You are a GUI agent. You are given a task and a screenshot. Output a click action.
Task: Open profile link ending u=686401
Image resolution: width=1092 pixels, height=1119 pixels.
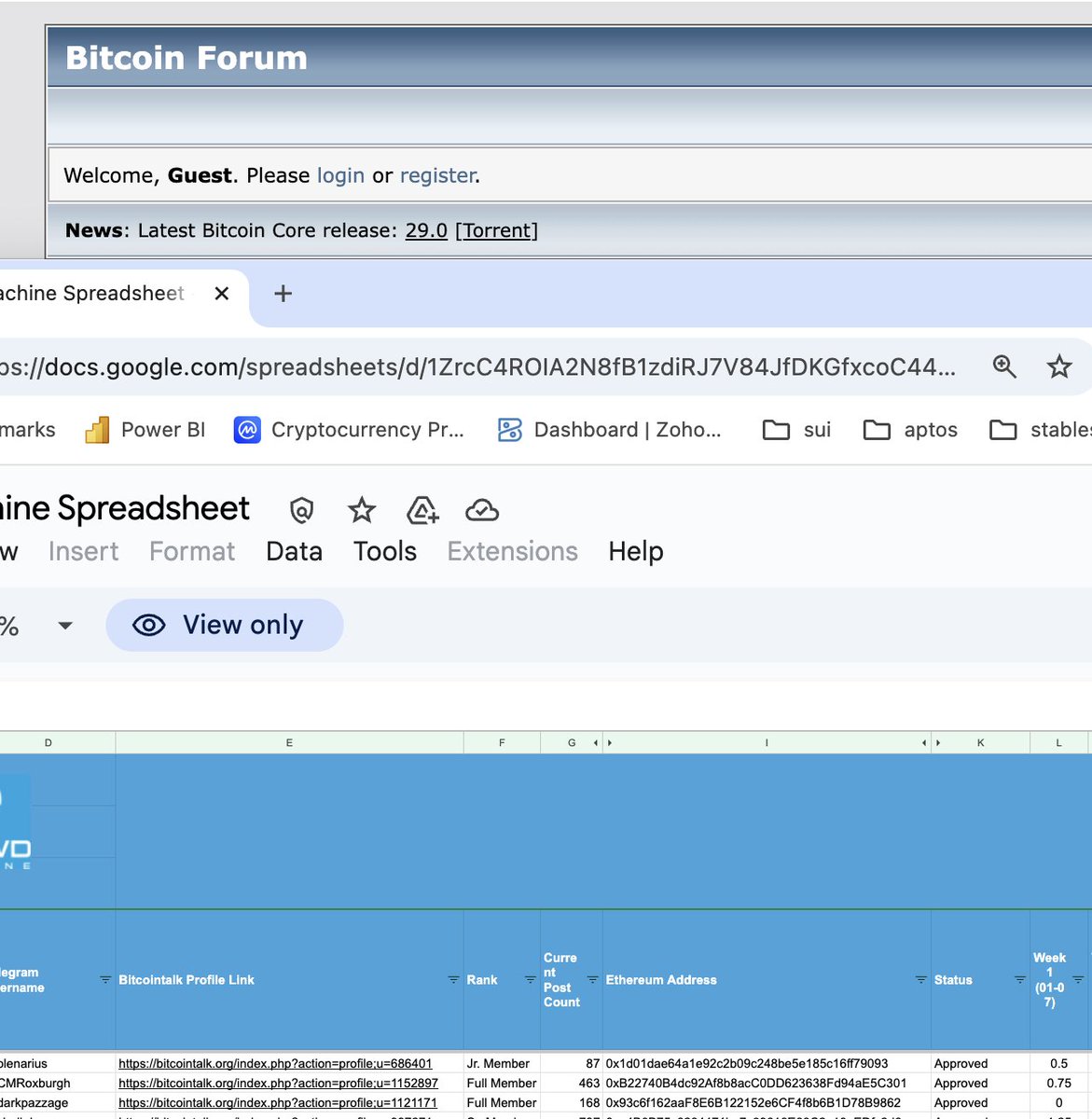pyautogui.click(x=275, y=1064)
